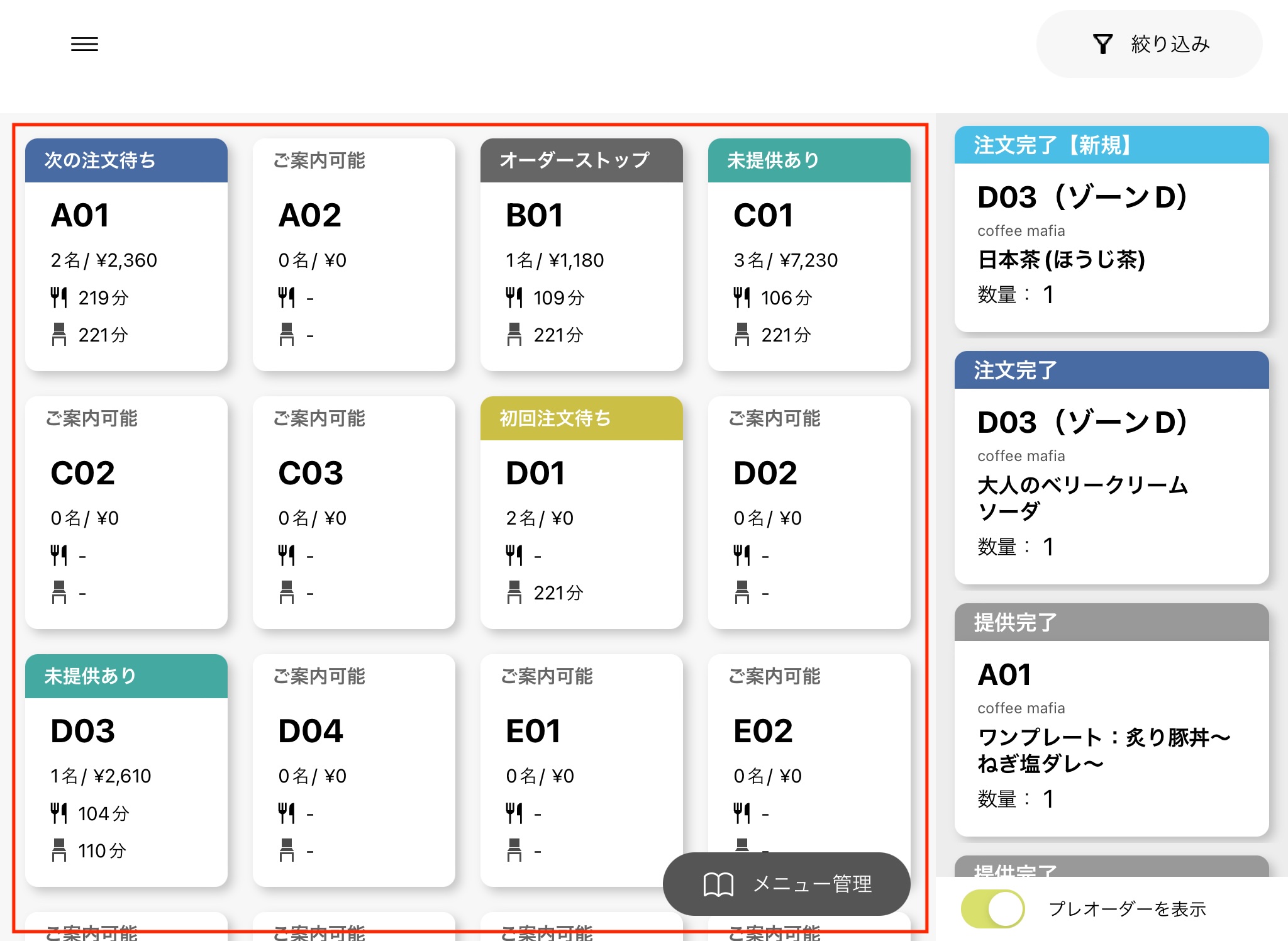1288x941 pixels.
Task: Toggle プレオーダーを表示 switch
Action: (992, 909)
